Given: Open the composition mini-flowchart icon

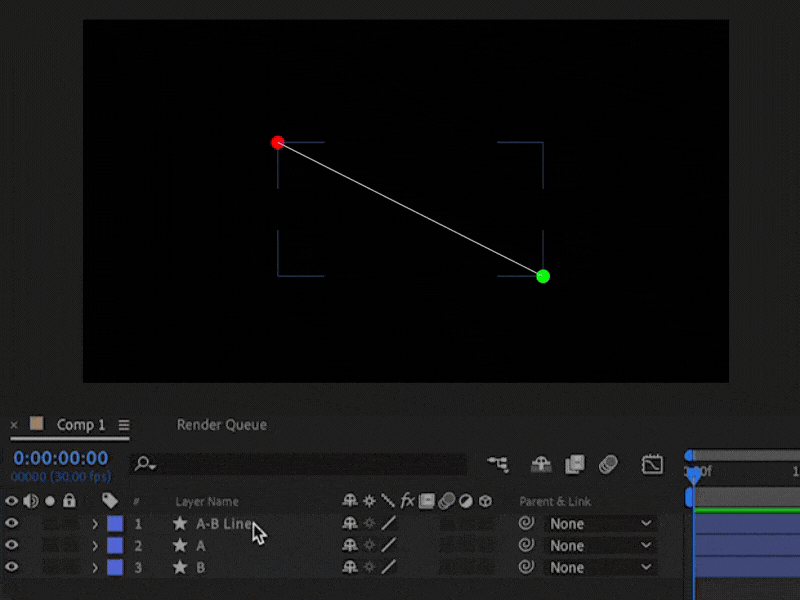Looking at the screenshot, I should [498, 464].
